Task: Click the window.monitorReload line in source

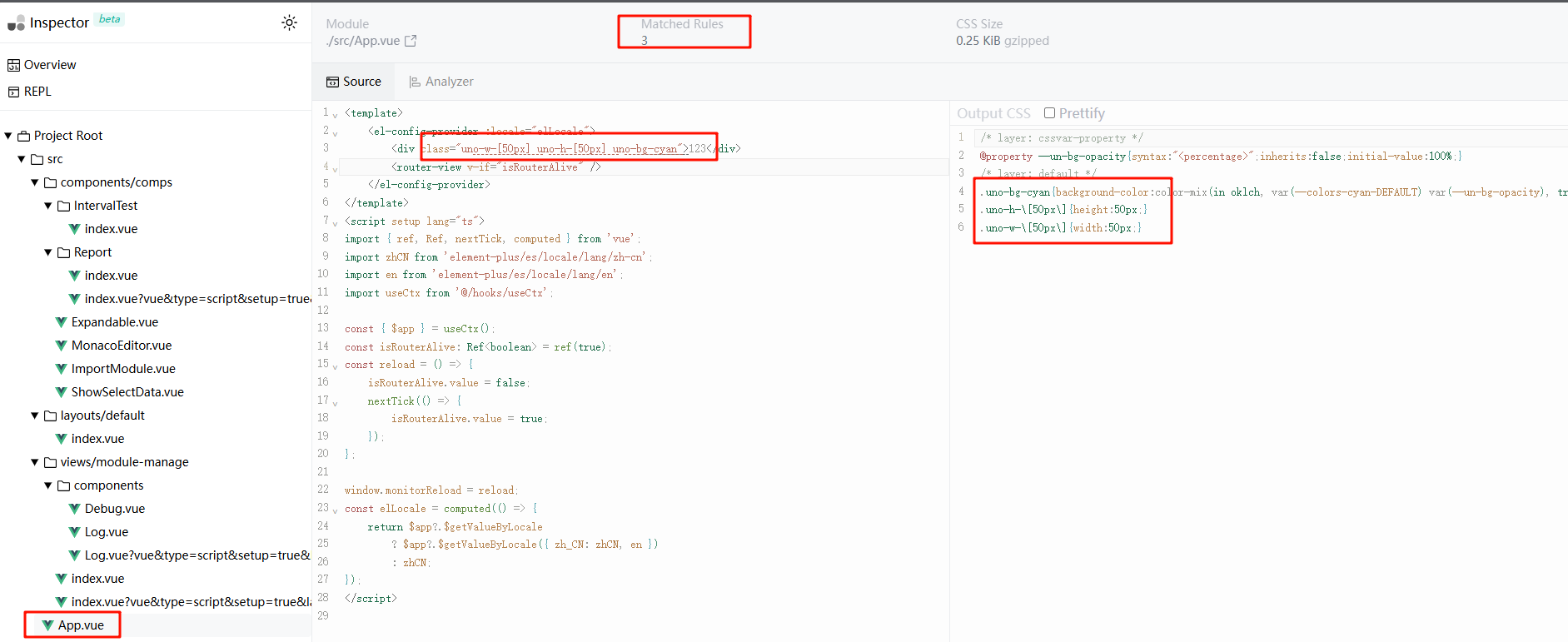Action: (431, 490)
